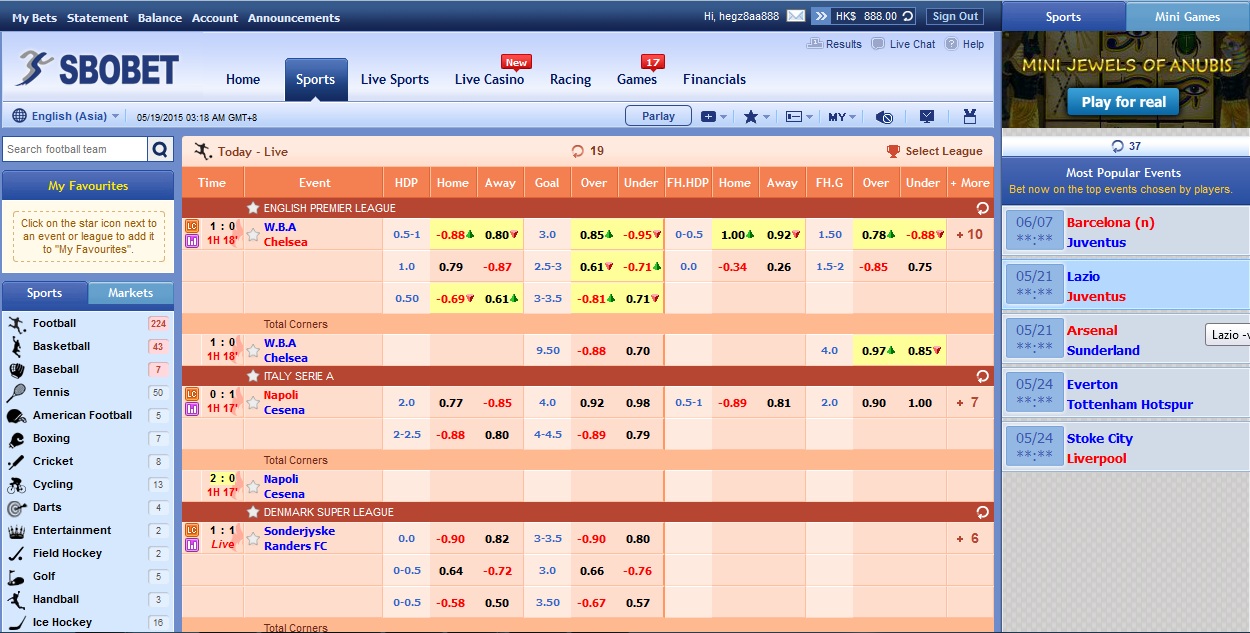Go to the Racing tab

[570, 79]
